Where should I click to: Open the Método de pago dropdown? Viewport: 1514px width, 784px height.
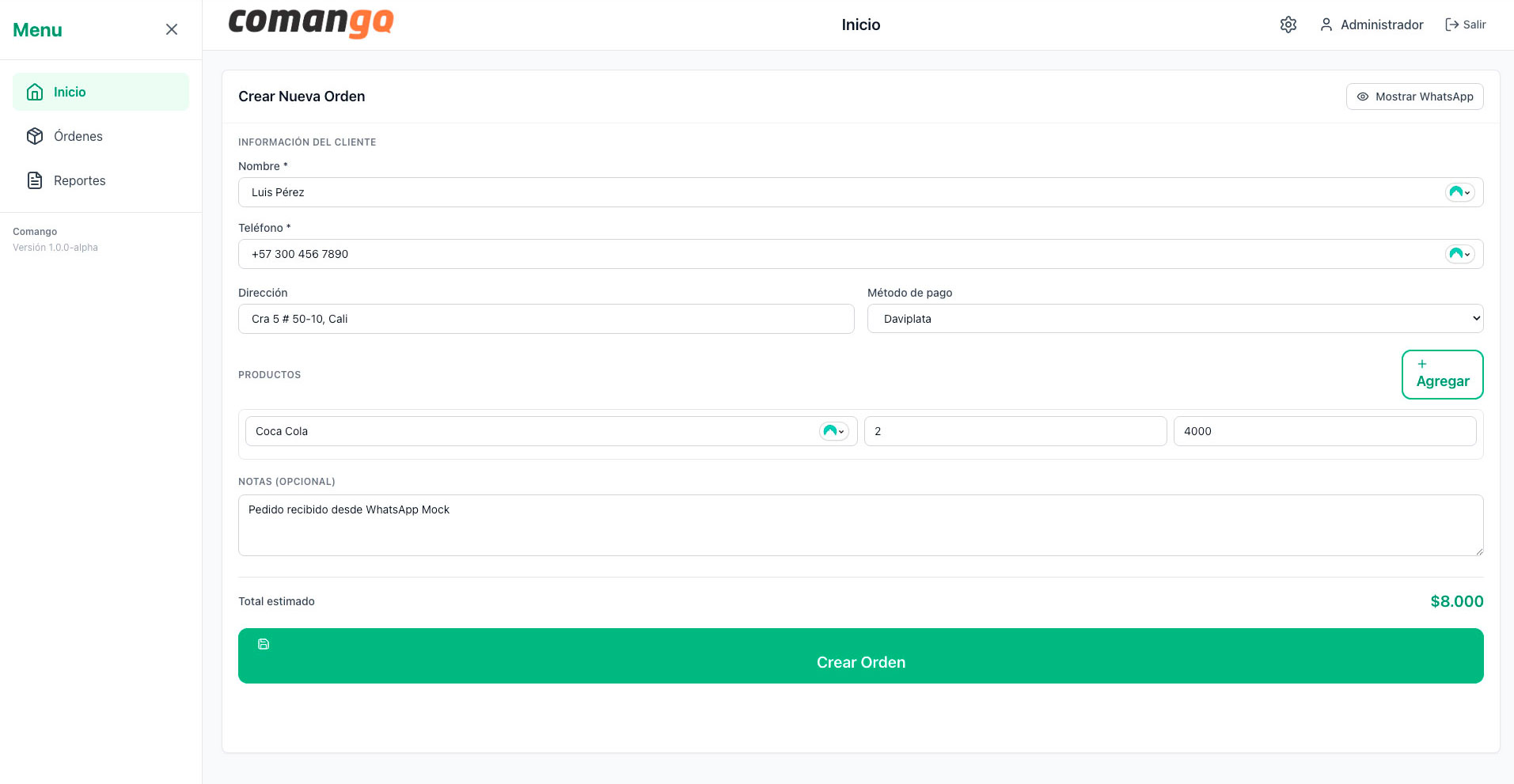coord(1174,319)
